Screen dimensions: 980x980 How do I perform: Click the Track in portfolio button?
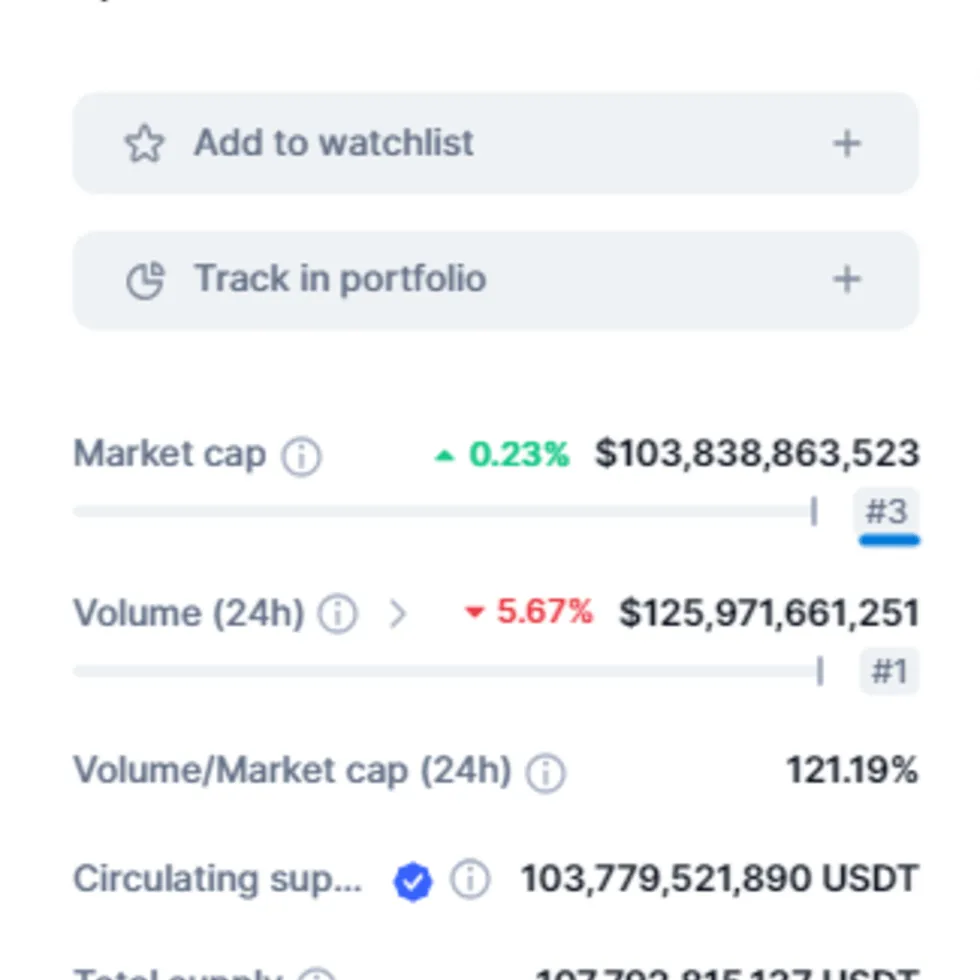click(496, 280)
